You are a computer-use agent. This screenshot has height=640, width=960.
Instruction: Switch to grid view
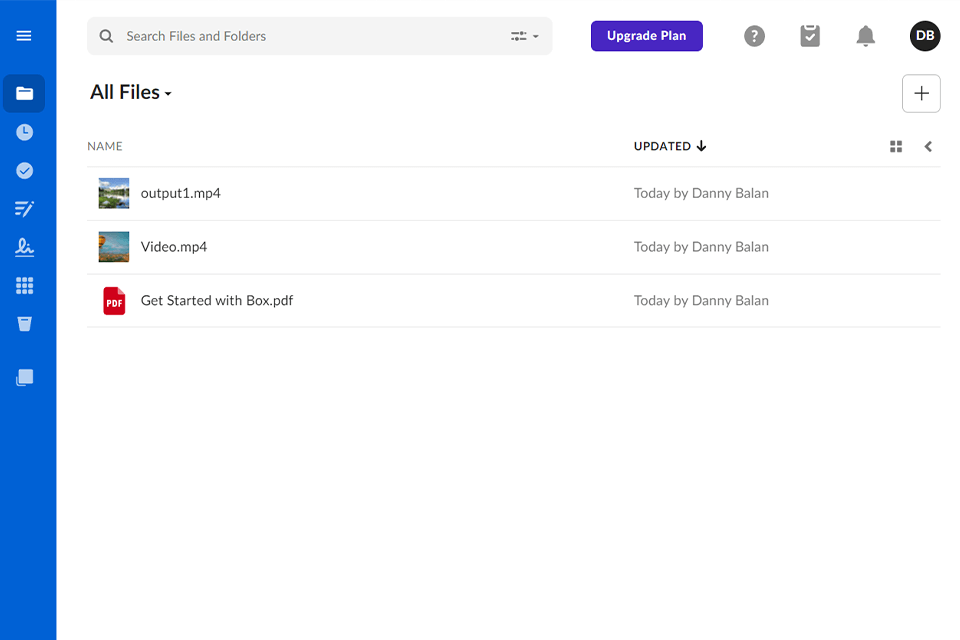pos(896,146)
